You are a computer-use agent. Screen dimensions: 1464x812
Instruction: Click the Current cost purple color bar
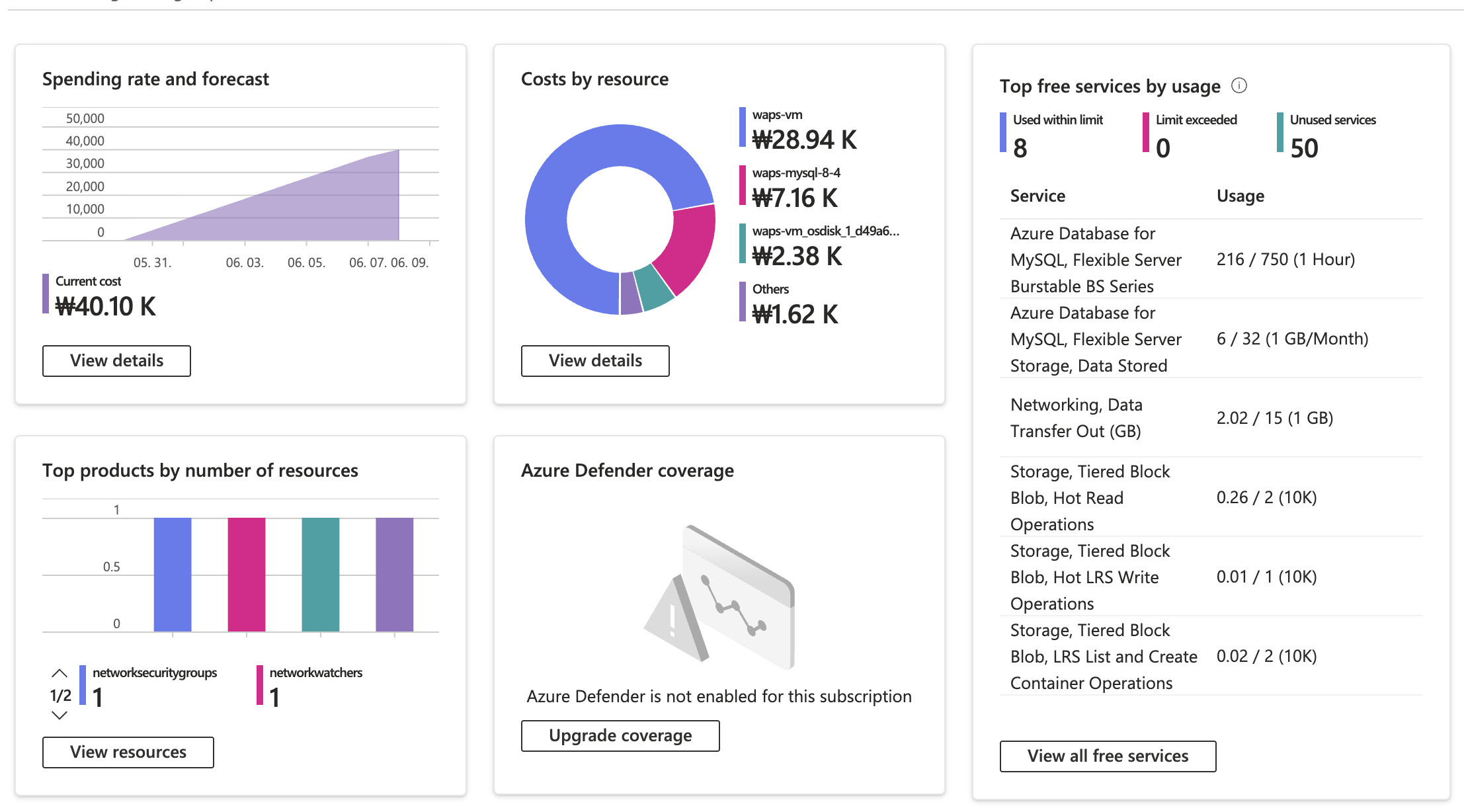[46, 294]
